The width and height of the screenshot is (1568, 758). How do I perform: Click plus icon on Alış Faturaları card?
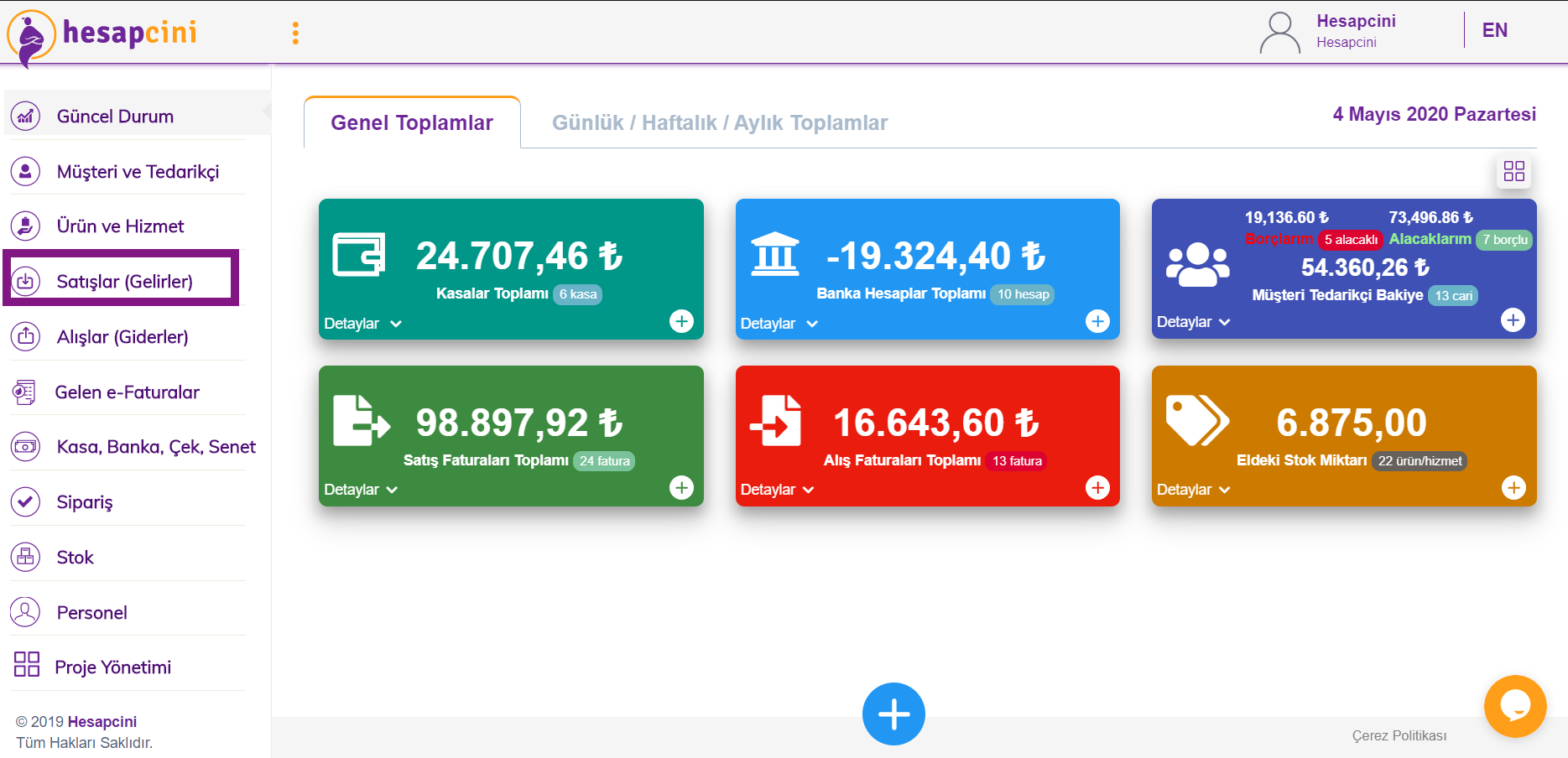tap(1097, 487)
